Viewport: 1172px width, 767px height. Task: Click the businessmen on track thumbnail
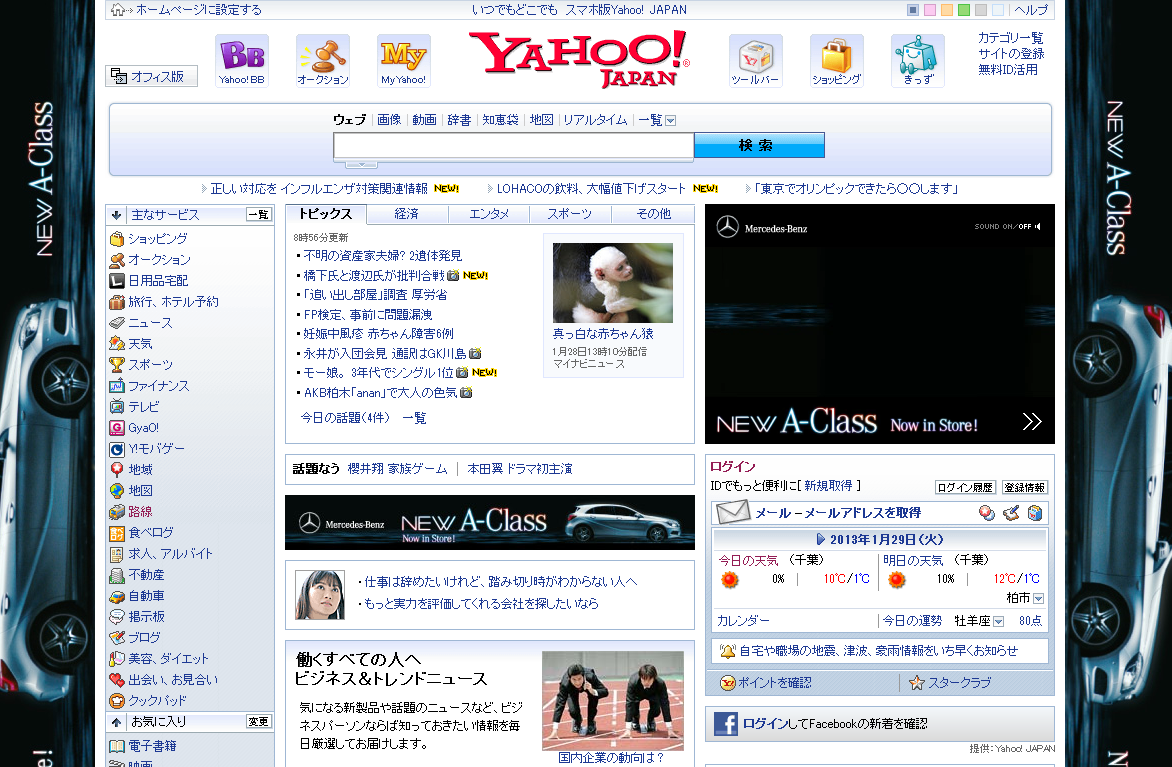point(613,700)
